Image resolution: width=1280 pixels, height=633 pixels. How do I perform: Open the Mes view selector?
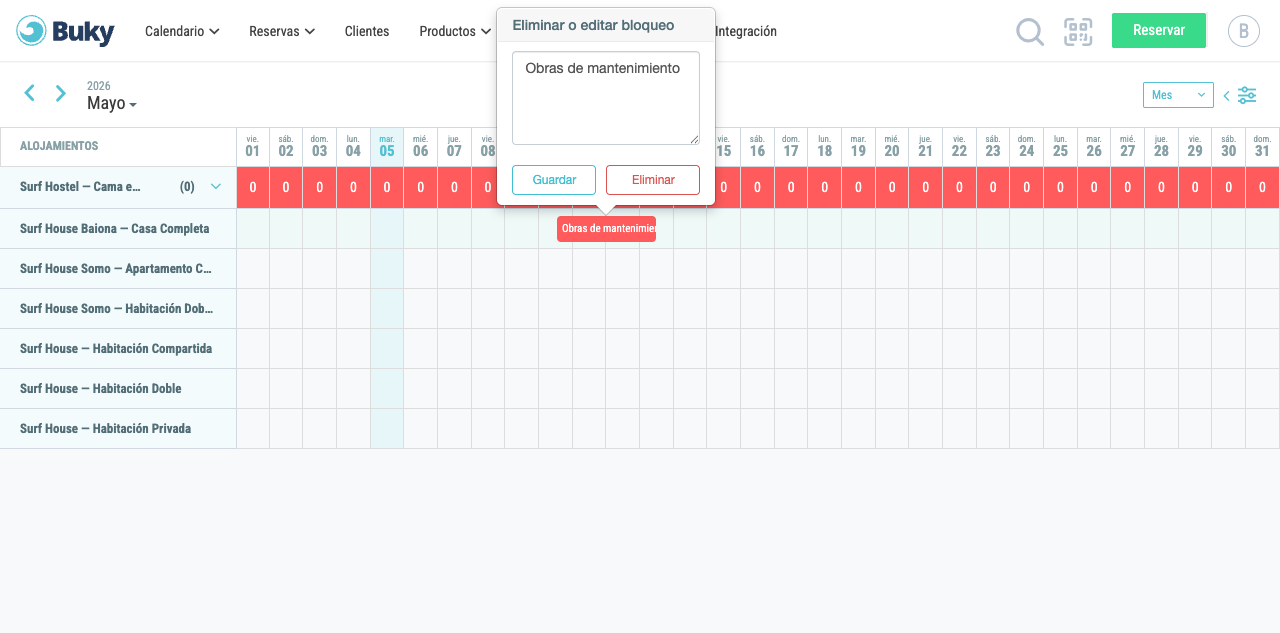pos(1178,95)
